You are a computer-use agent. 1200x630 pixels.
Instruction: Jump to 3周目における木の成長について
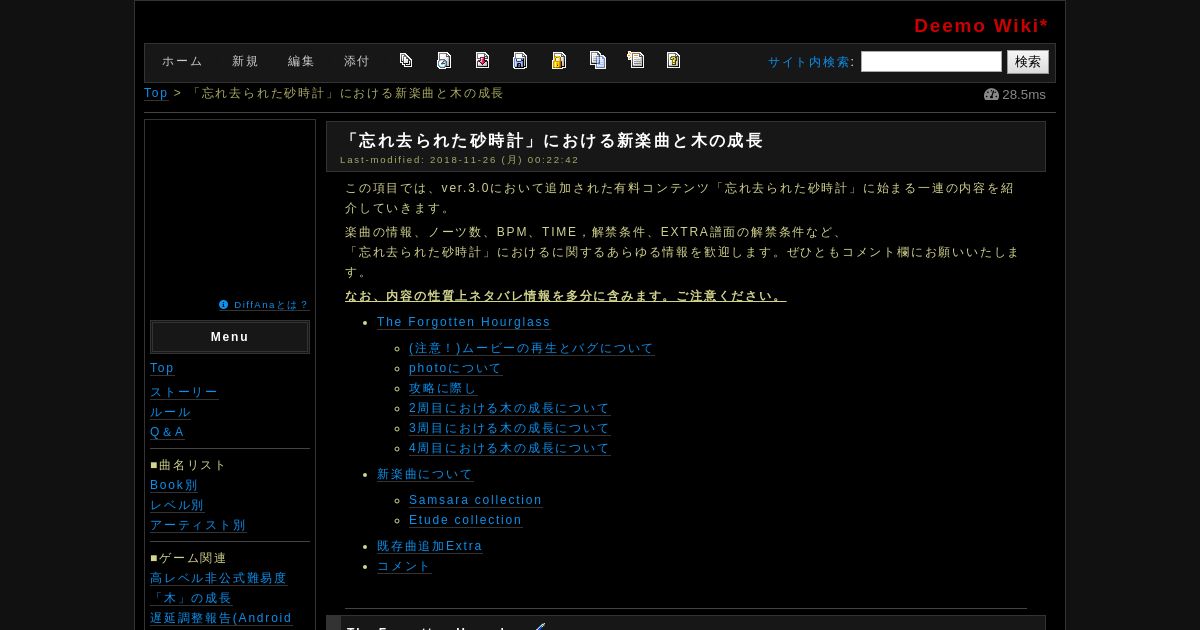point(509,428)
